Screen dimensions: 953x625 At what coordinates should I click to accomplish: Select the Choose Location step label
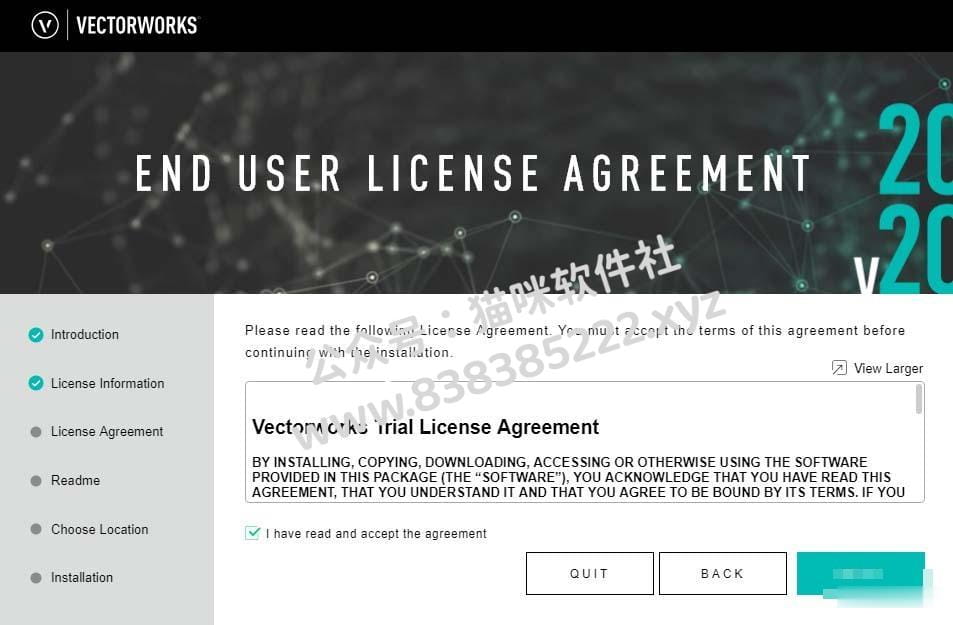(100, 529)
